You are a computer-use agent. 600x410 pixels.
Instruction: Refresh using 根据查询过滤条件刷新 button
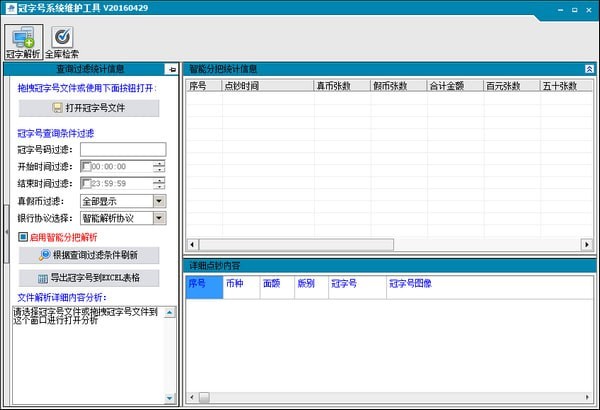click(x=89, y=255)
